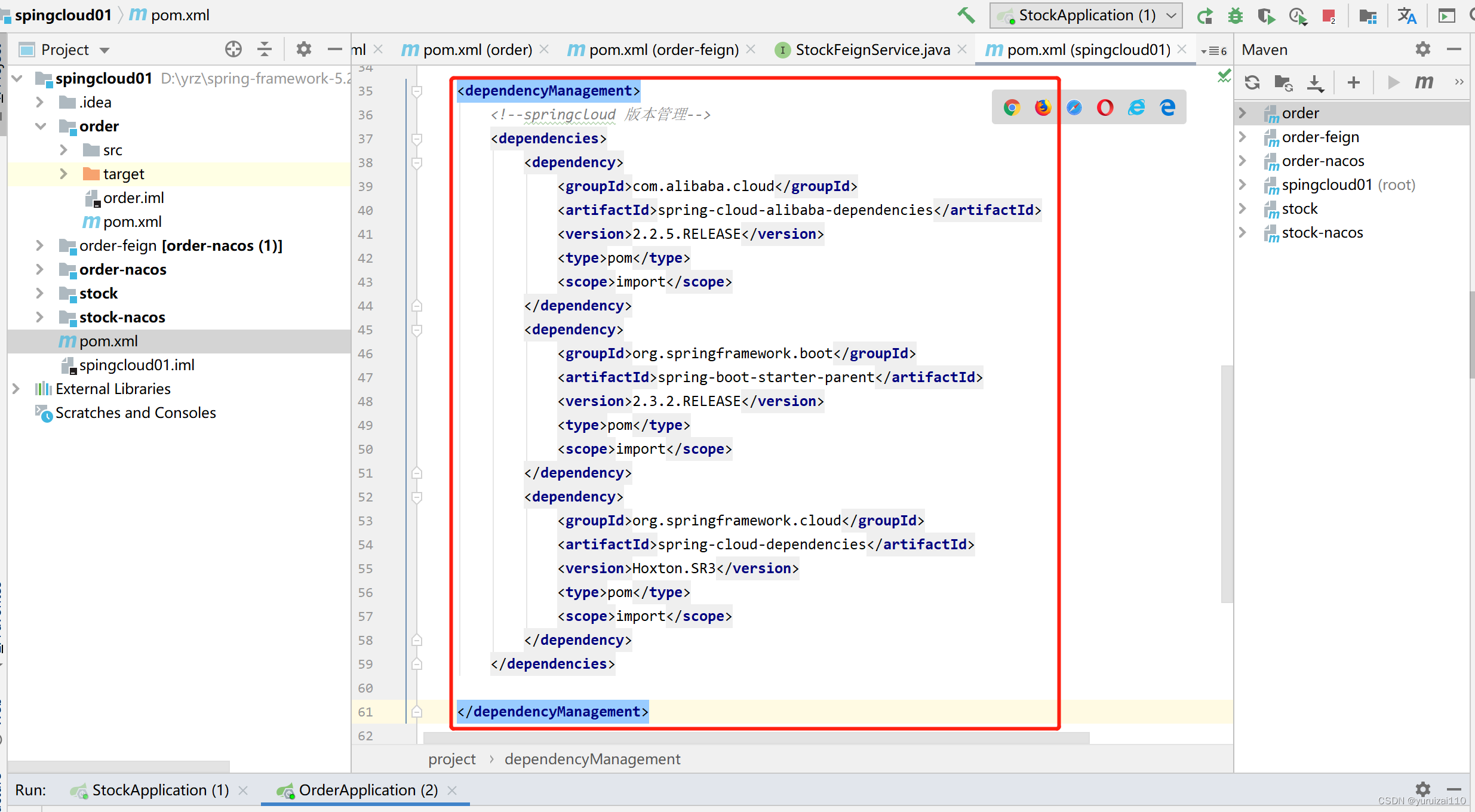
Task: Open in Chrome browser icon
Action: (x=1012, y=107)
